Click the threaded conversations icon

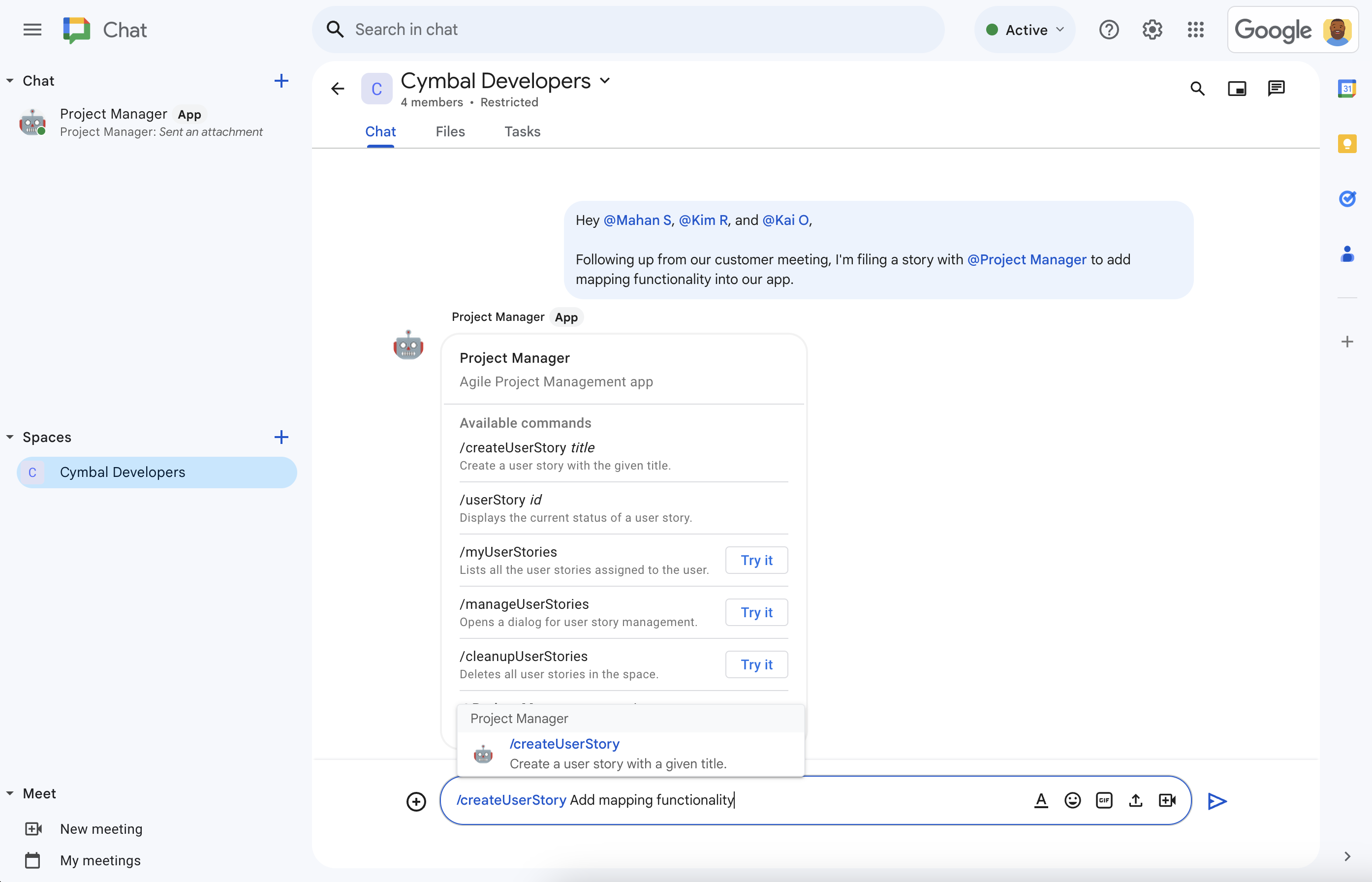tap(1276, 89)
